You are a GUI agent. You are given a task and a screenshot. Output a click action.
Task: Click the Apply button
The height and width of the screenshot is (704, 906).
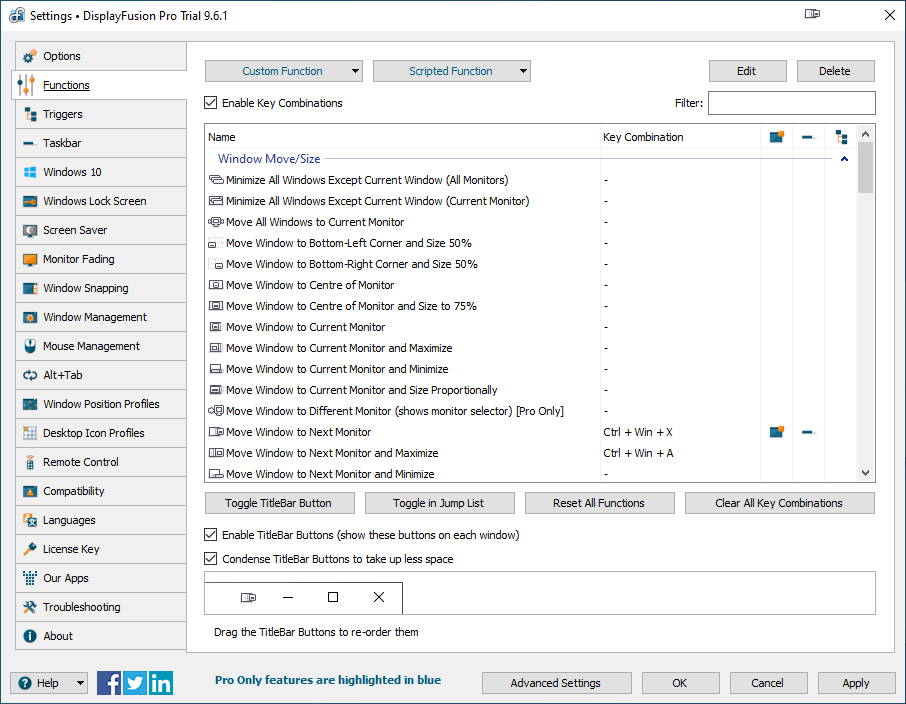click(x=856, y=683)
